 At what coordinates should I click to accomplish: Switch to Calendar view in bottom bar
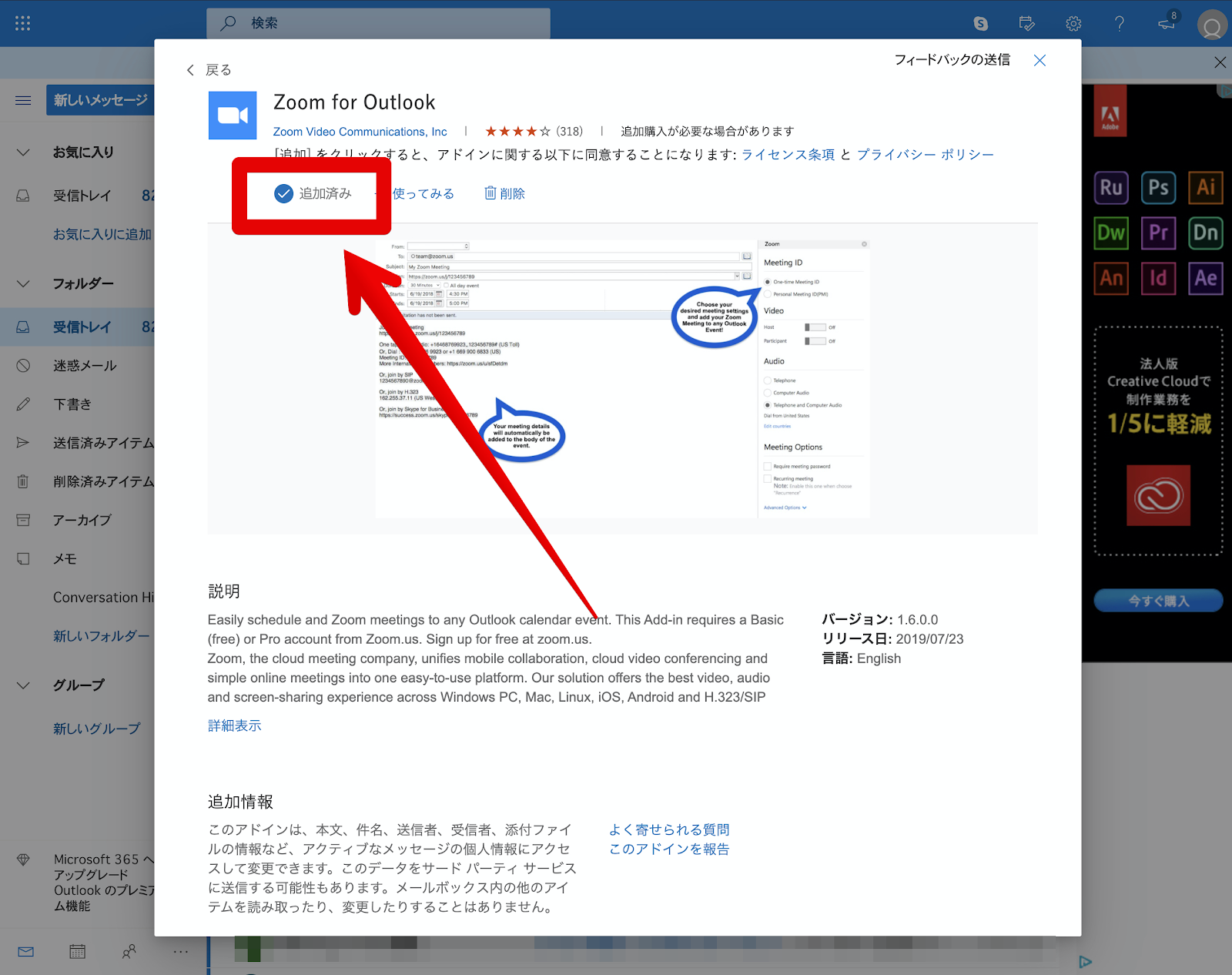tap(78, 952)
